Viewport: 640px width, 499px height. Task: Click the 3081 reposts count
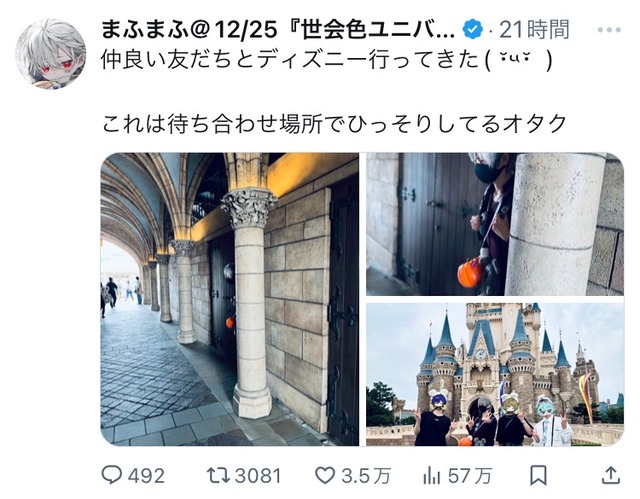[x=258, y=476]
